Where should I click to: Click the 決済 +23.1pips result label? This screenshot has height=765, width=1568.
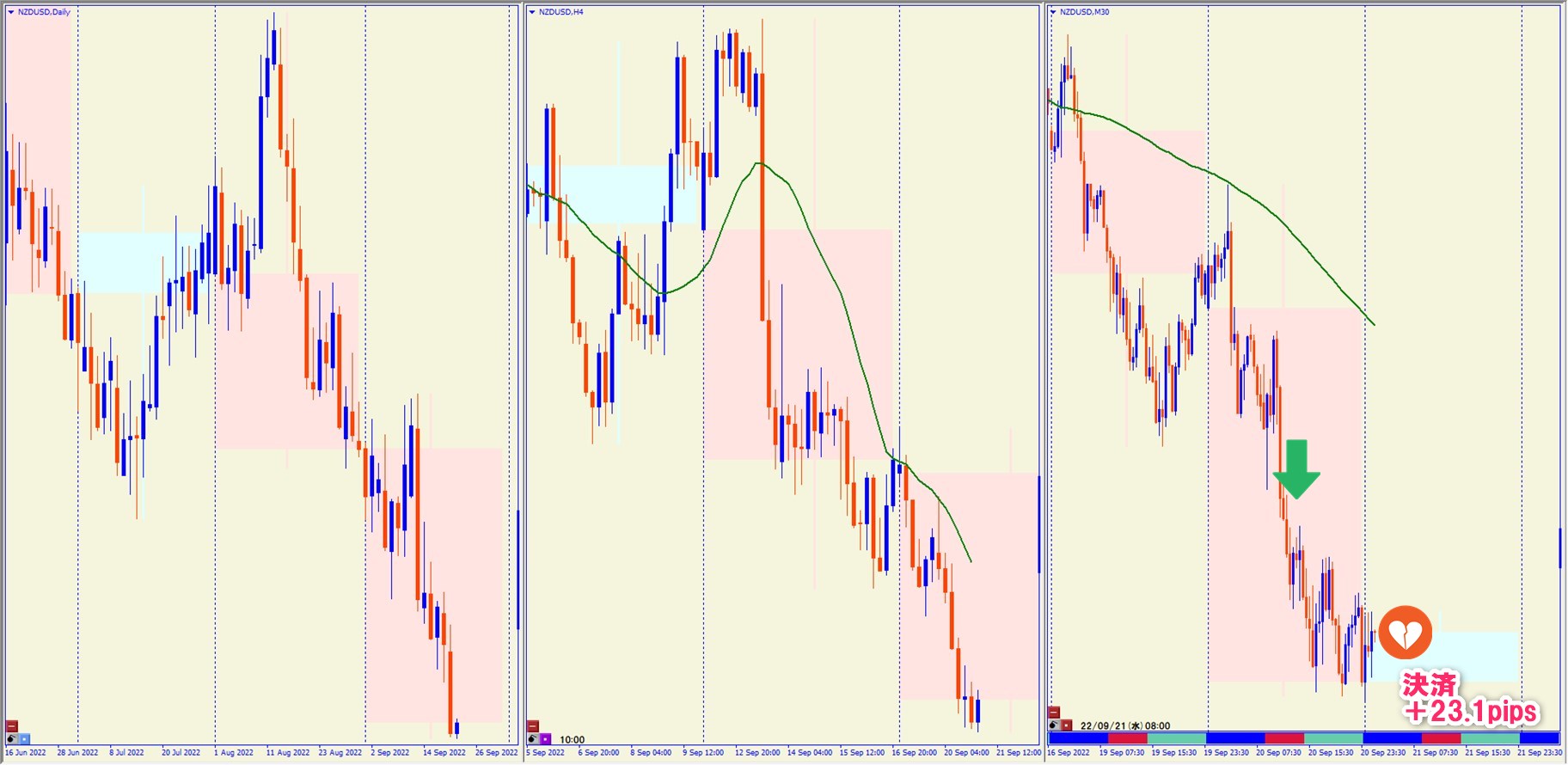coord(1469,699)
